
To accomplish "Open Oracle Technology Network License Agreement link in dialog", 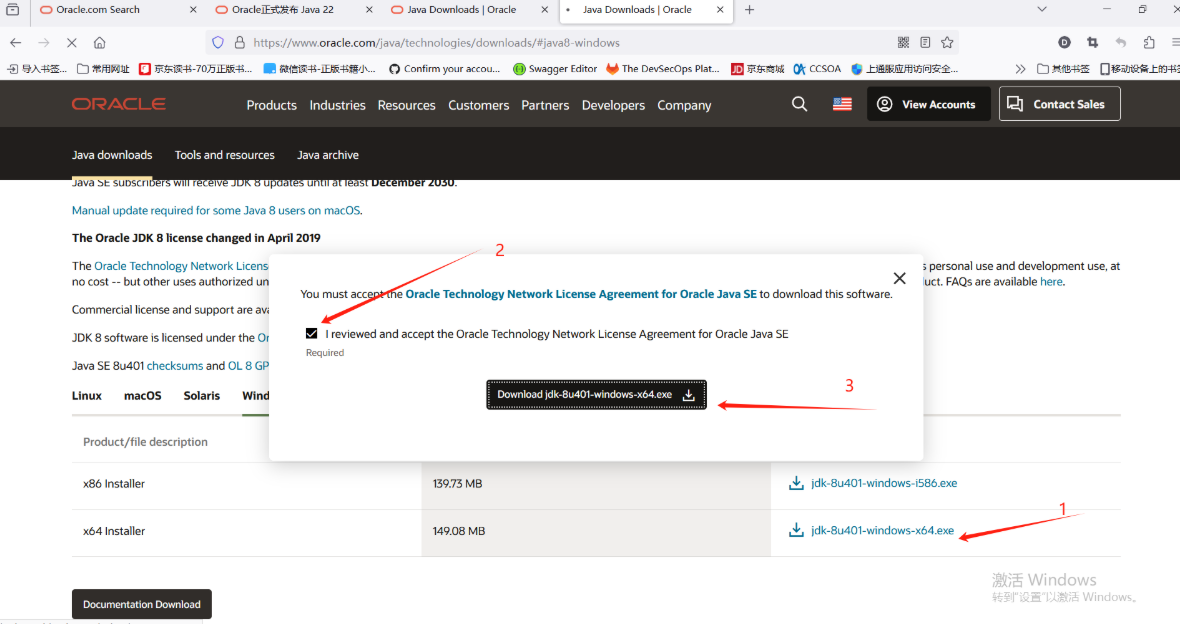I will [581, 294].
